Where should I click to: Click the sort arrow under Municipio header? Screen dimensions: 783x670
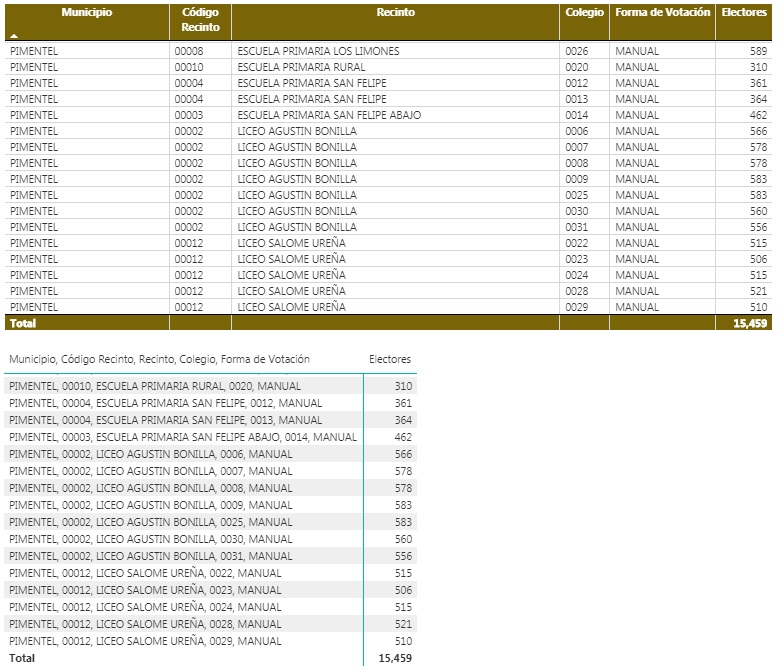14,35
